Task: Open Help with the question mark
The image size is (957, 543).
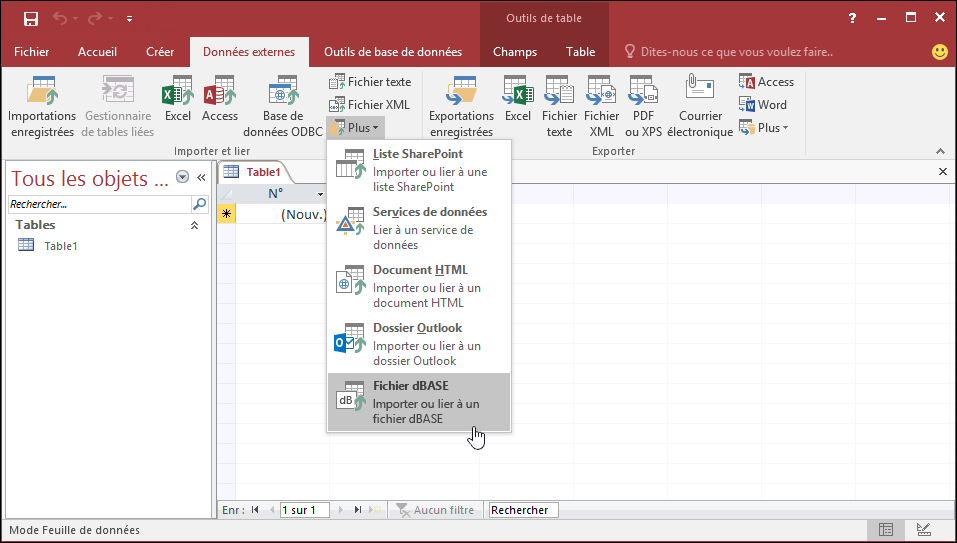Action: 853,18
